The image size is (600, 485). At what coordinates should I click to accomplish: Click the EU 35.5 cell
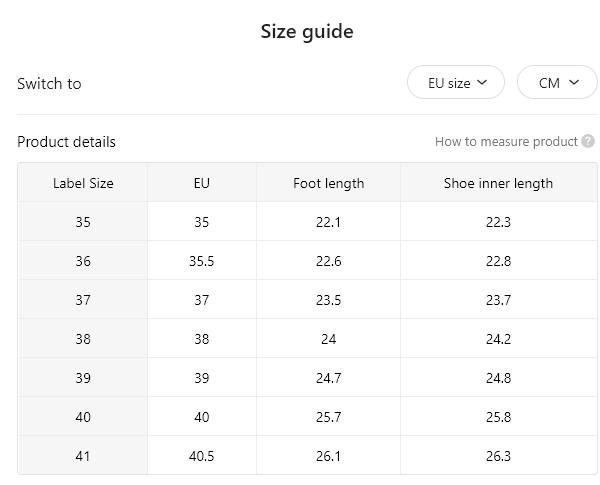(202, 261)
